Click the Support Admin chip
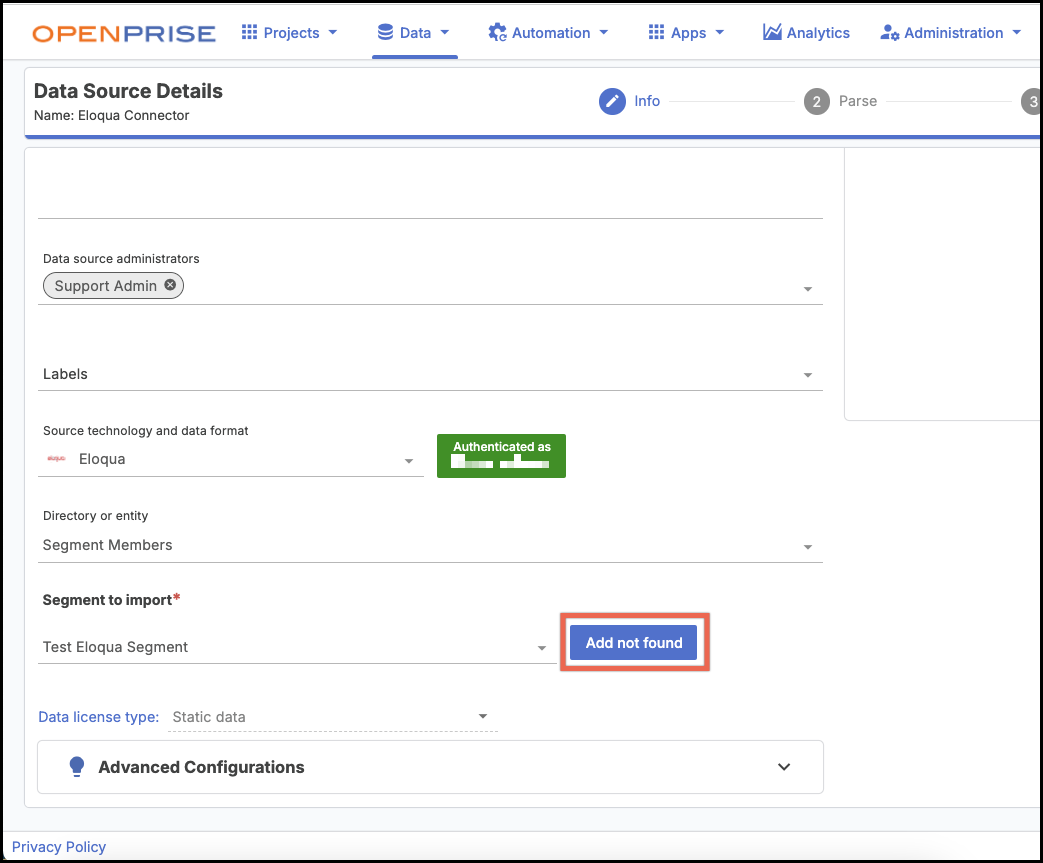 point(113,285)
